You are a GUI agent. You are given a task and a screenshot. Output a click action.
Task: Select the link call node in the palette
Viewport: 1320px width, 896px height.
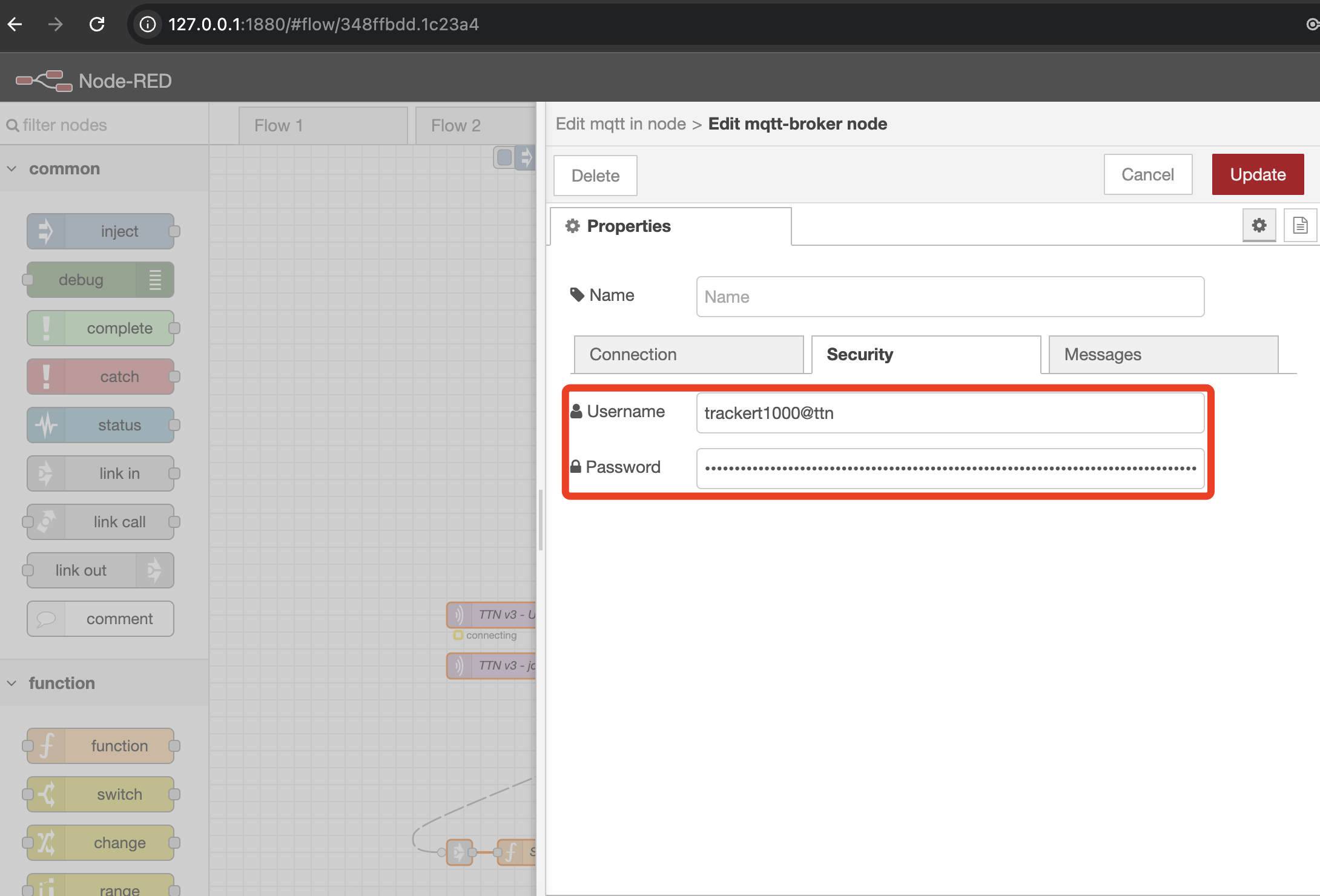100,521
